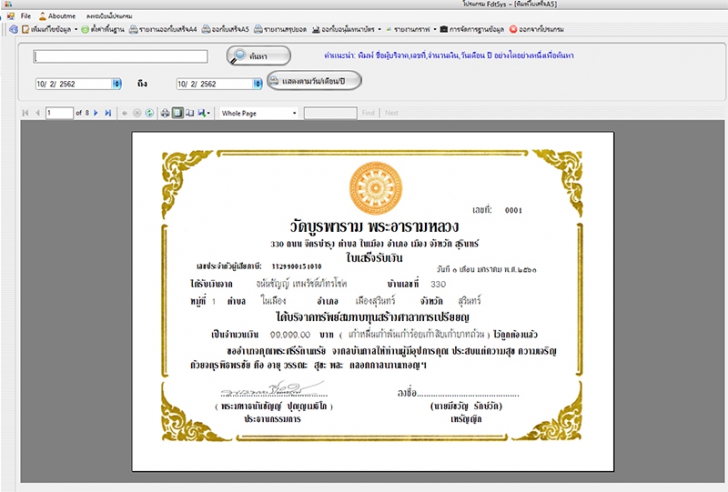The height and width of the screenshot is (492, 728).
Task: Toggle the print layout view icon
Action: click(177, 113)
